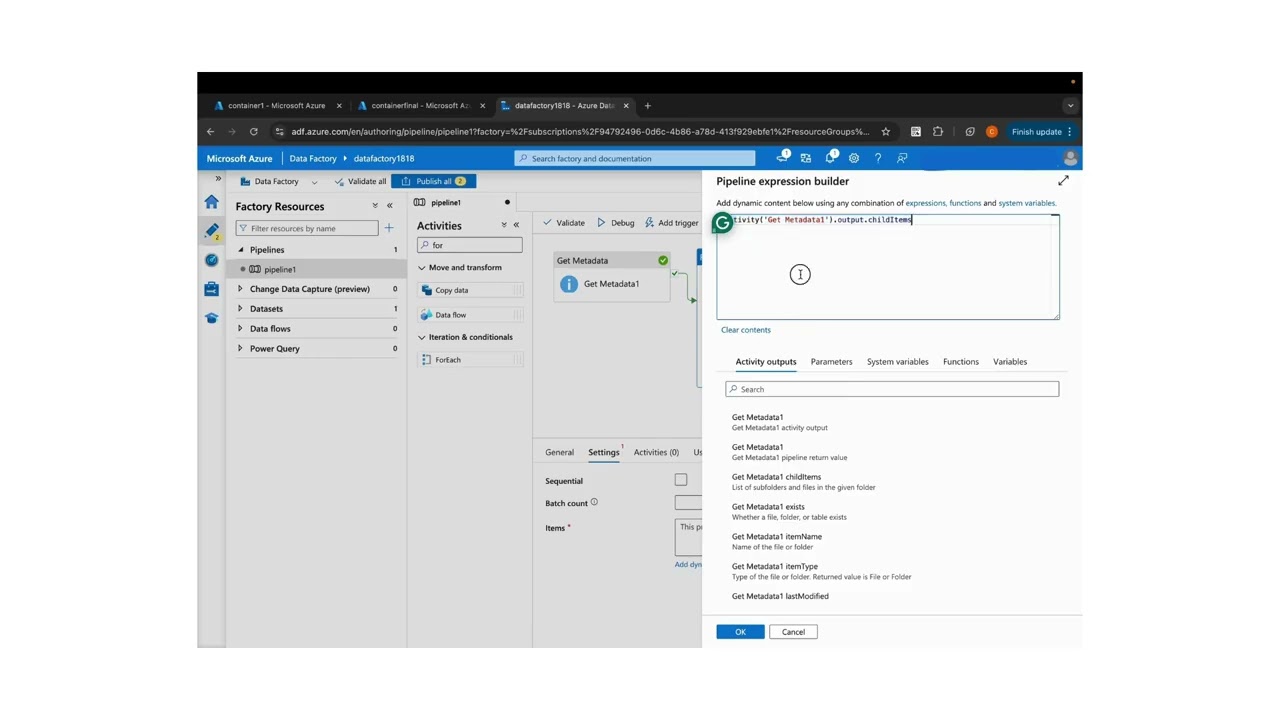The height and width of the screenshot is (720, 1280).
Task: Select Get Metadata1 activity output entry
Action: tap(780, 422)
